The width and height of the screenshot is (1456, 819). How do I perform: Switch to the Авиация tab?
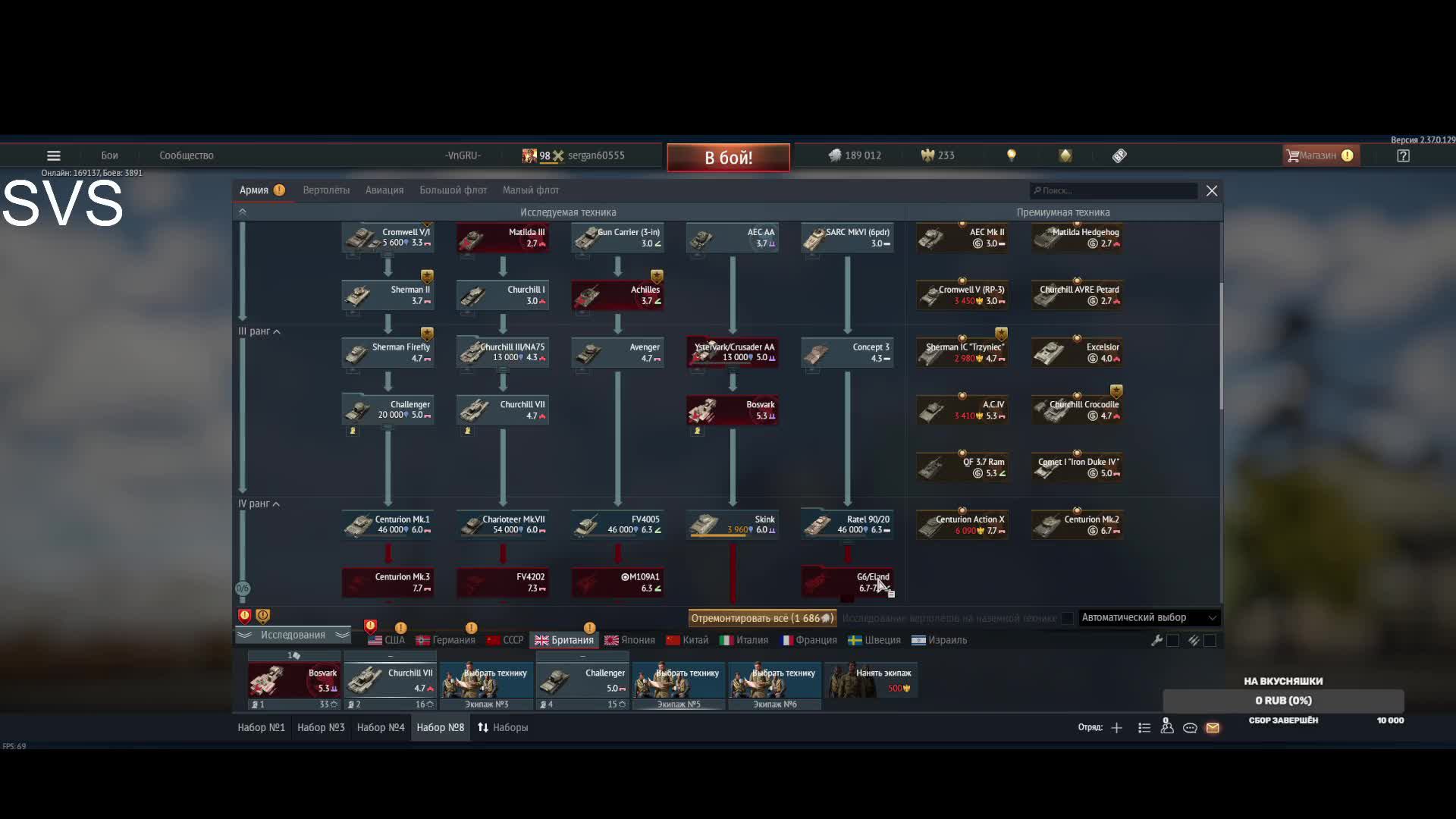pos(384,190)
